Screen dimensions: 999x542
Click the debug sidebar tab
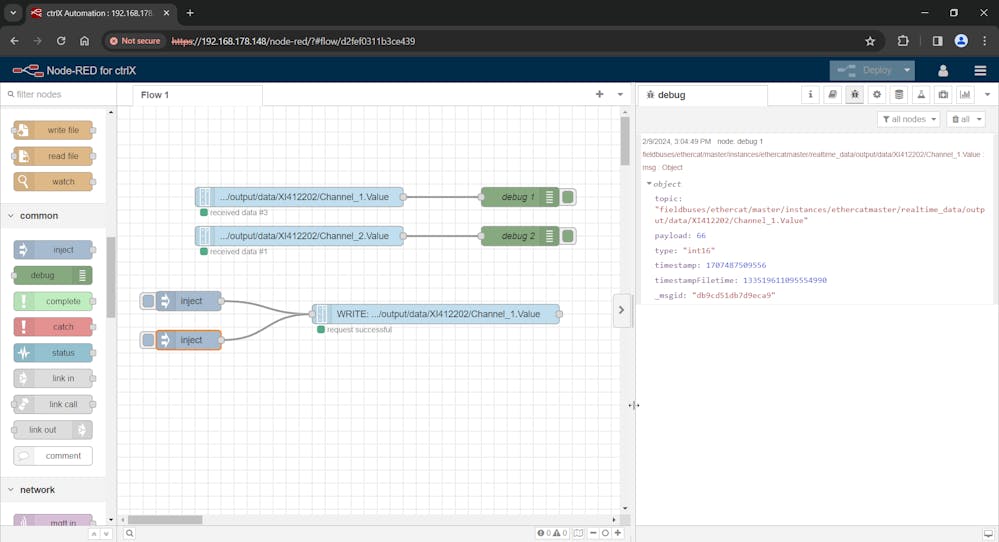[671, 95]
